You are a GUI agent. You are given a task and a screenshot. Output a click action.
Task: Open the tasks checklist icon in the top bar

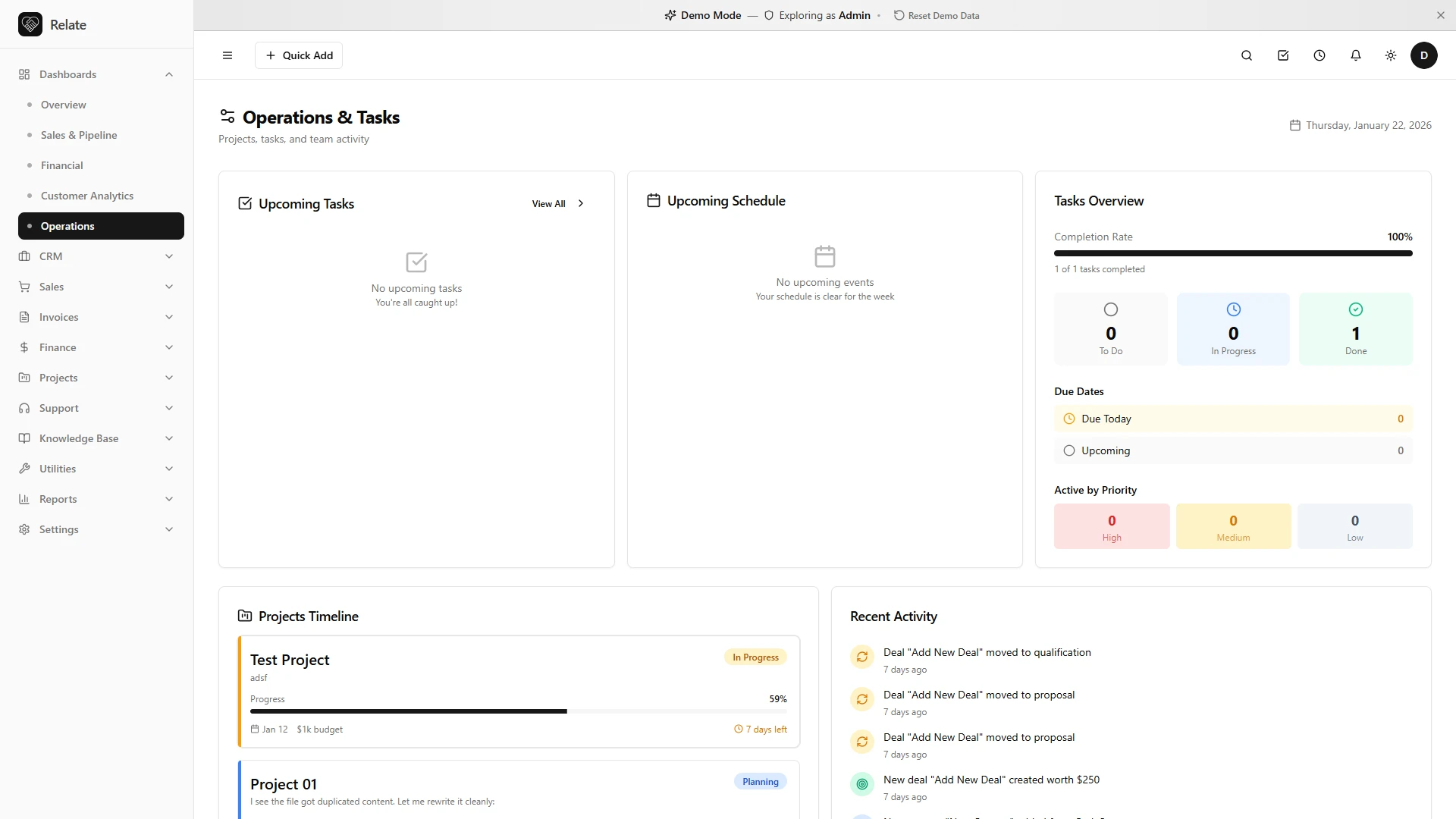(x=1283, y=55)
